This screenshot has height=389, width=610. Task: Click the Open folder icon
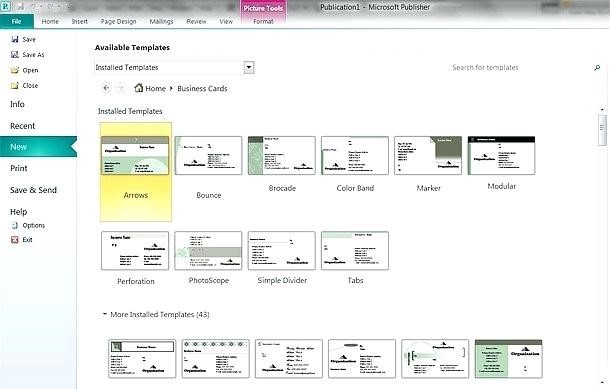(x=15, y=70)
